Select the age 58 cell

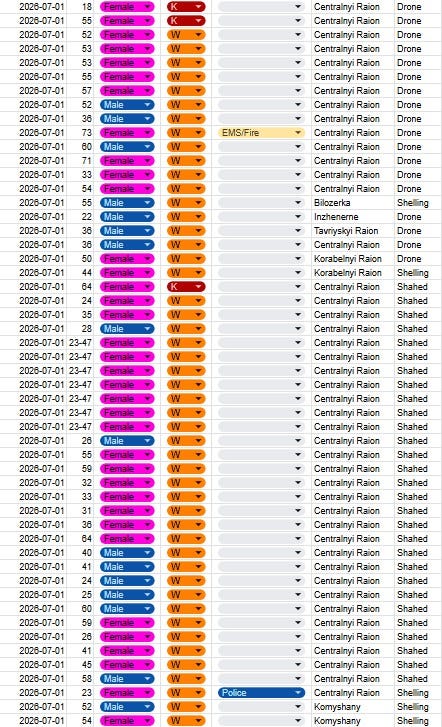[x=80, y=679]
